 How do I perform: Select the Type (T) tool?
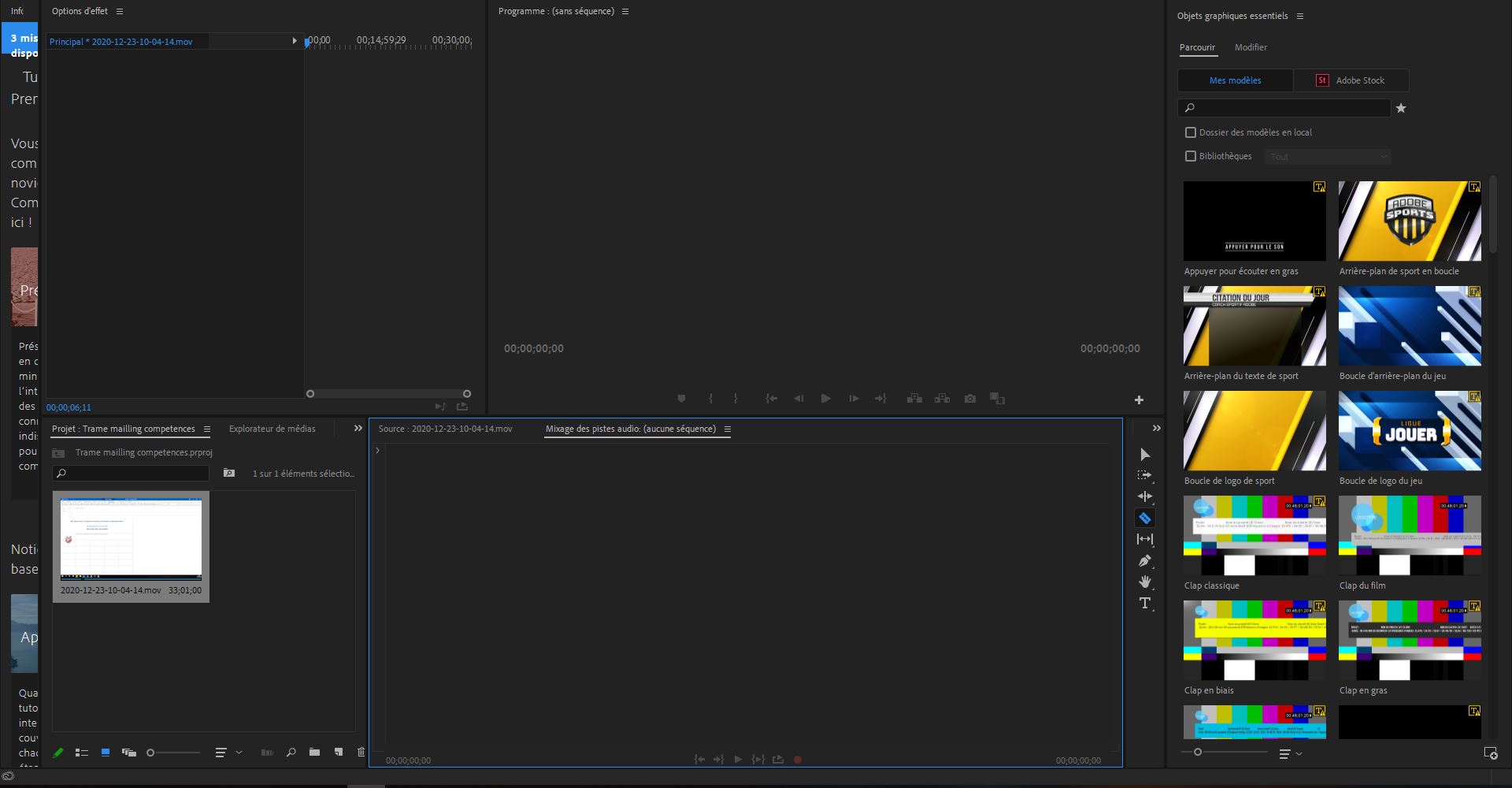1145,604
